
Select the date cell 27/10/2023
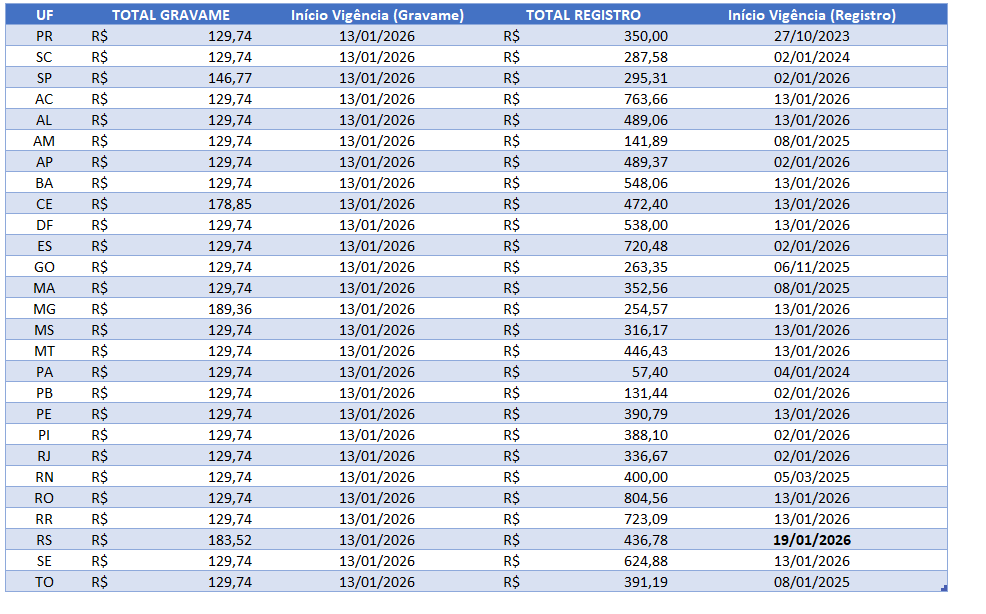pyautogui.click(x=811, y=36)
